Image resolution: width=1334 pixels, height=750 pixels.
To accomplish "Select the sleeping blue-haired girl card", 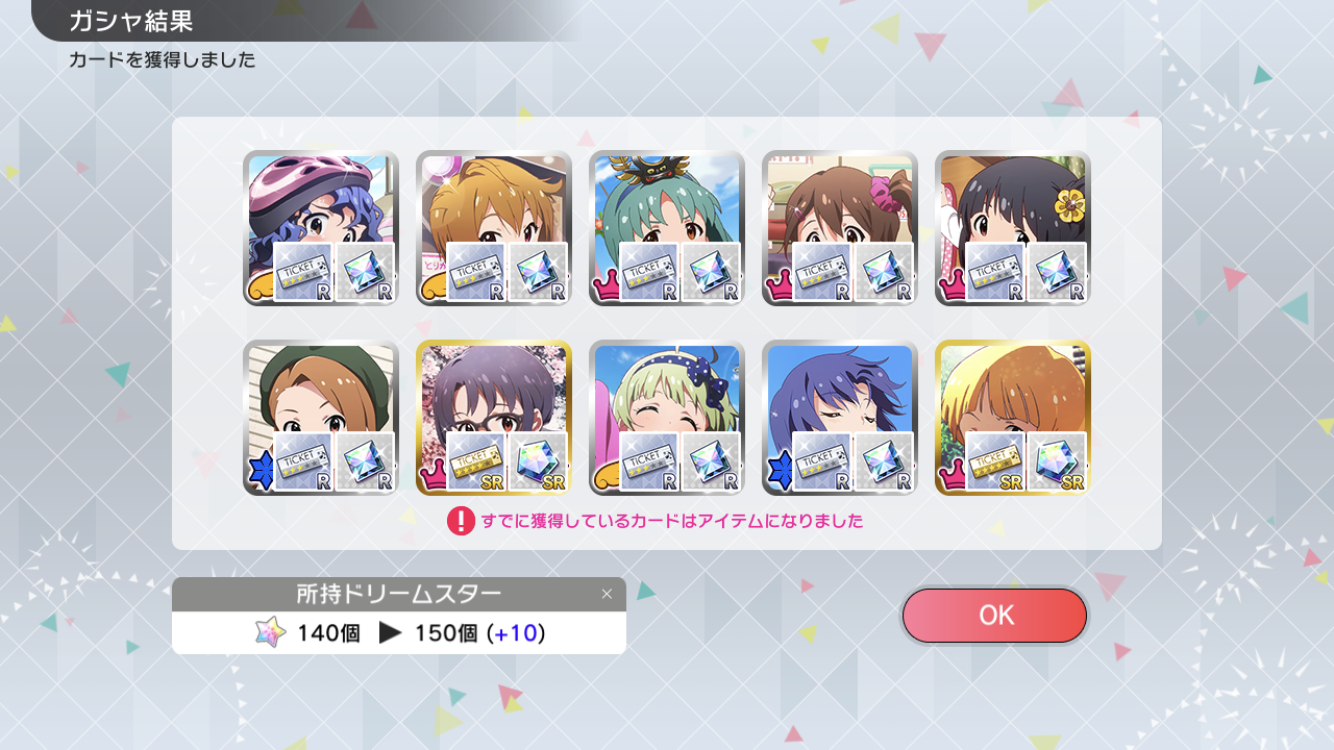I will [x=840, y=418].
